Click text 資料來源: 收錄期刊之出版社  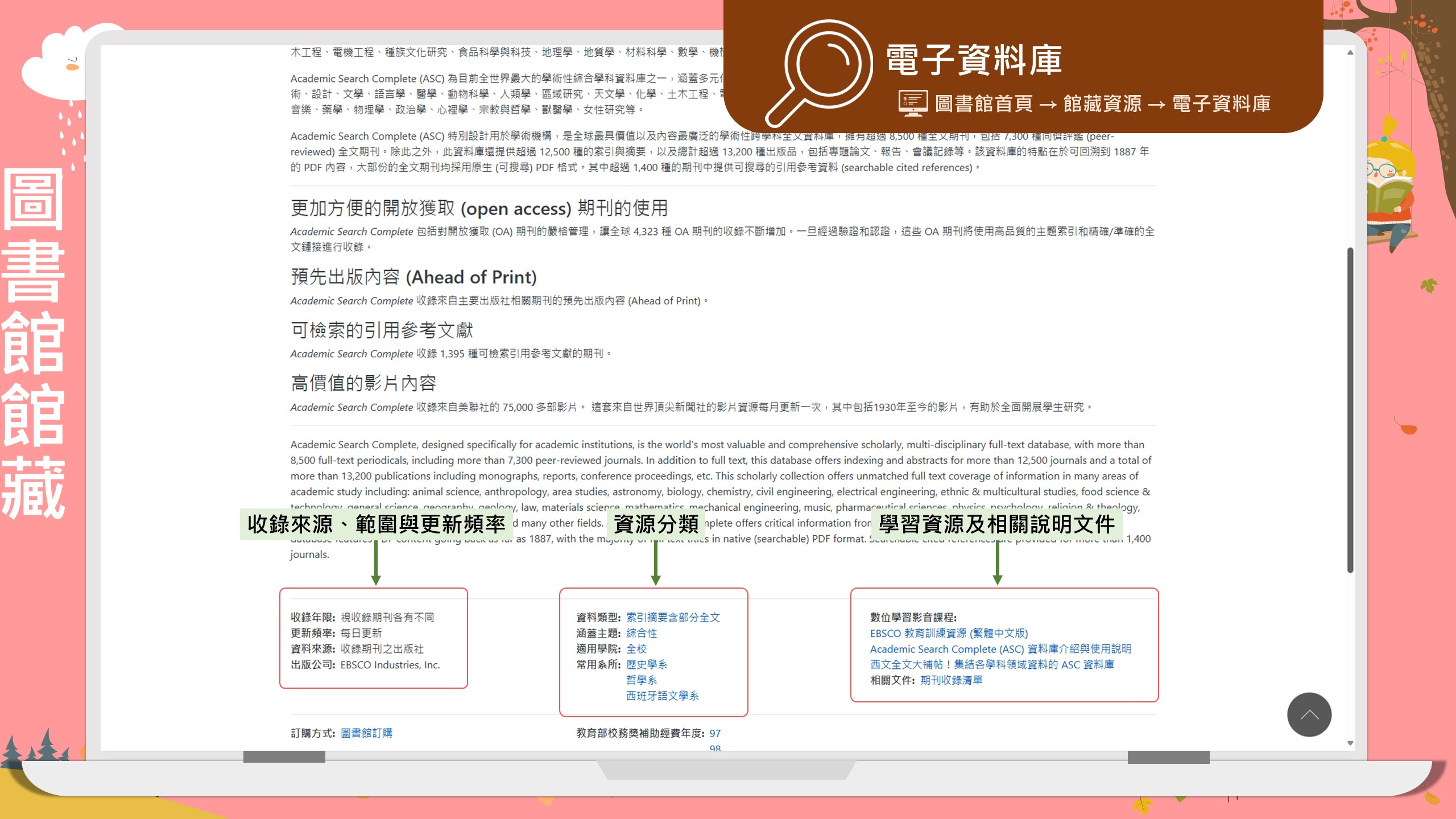(357, 649)
